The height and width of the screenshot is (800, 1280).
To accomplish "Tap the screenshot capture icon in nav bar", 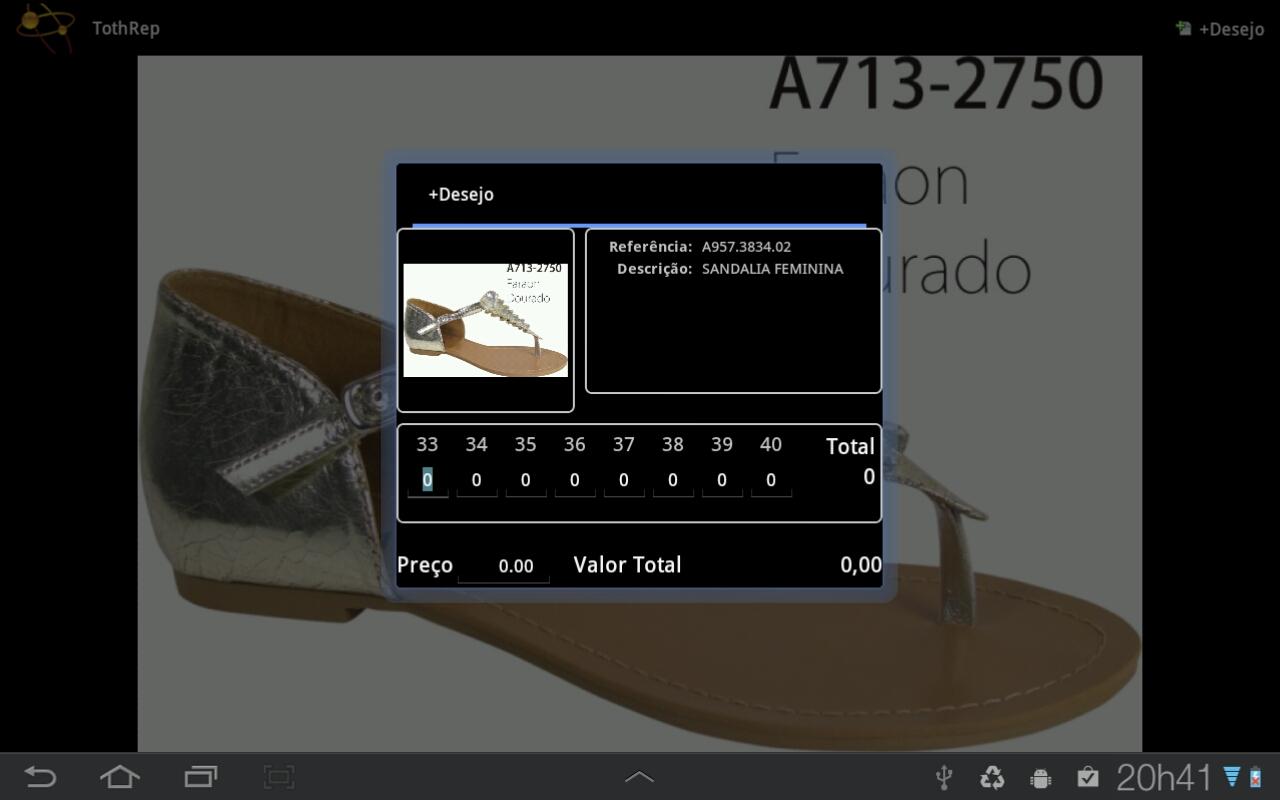I will (x=279, y=777).
